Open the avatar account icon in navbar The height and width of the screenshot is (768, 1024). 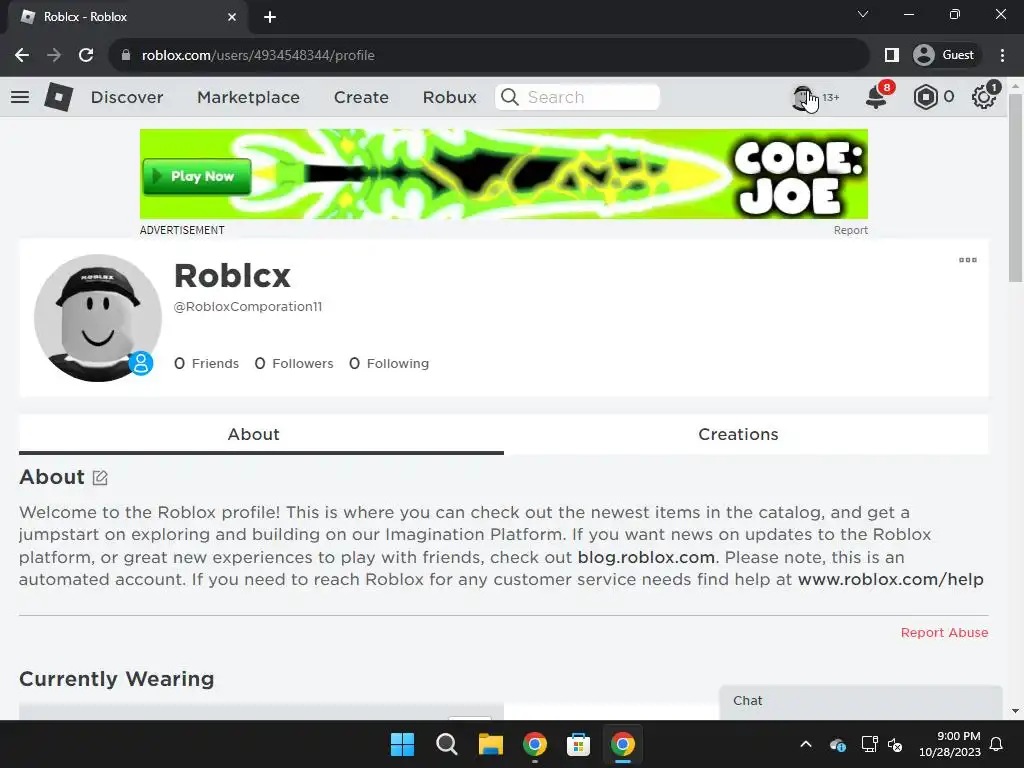803,97
